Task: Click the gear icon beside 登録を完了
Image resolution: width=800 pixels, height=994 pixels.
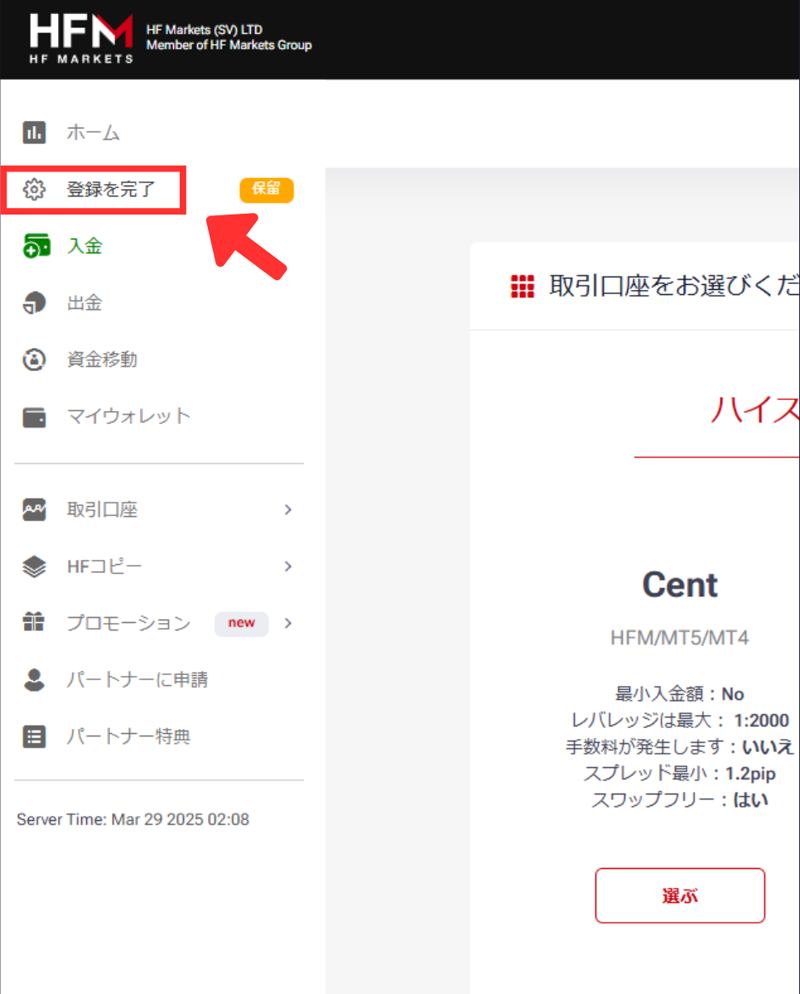Action: (34, 189)
